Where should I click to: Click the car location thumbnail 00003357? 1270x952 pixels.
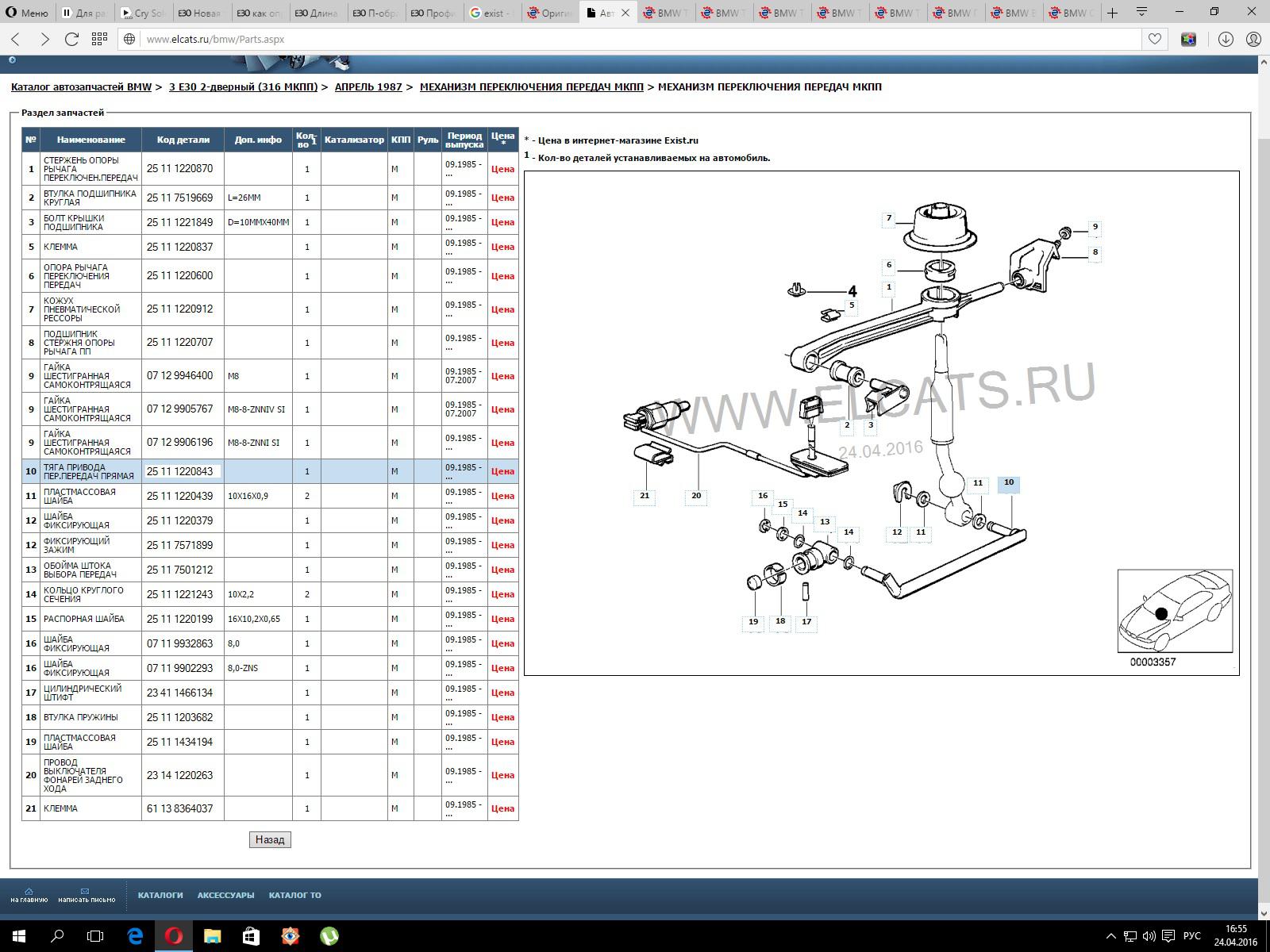coord(1175,611)
